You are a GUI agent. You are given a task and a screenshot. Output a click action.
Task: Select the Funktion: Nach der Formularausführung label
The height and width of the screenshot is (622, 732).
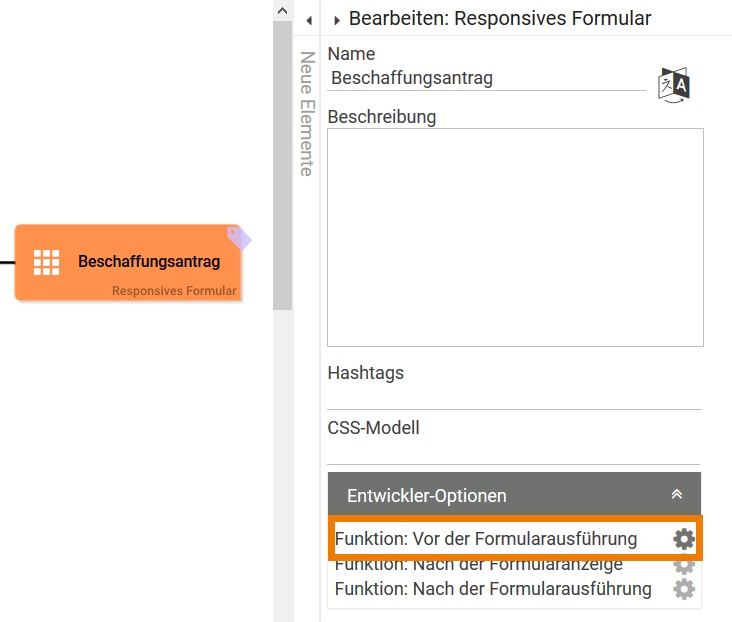pos(493,589)
